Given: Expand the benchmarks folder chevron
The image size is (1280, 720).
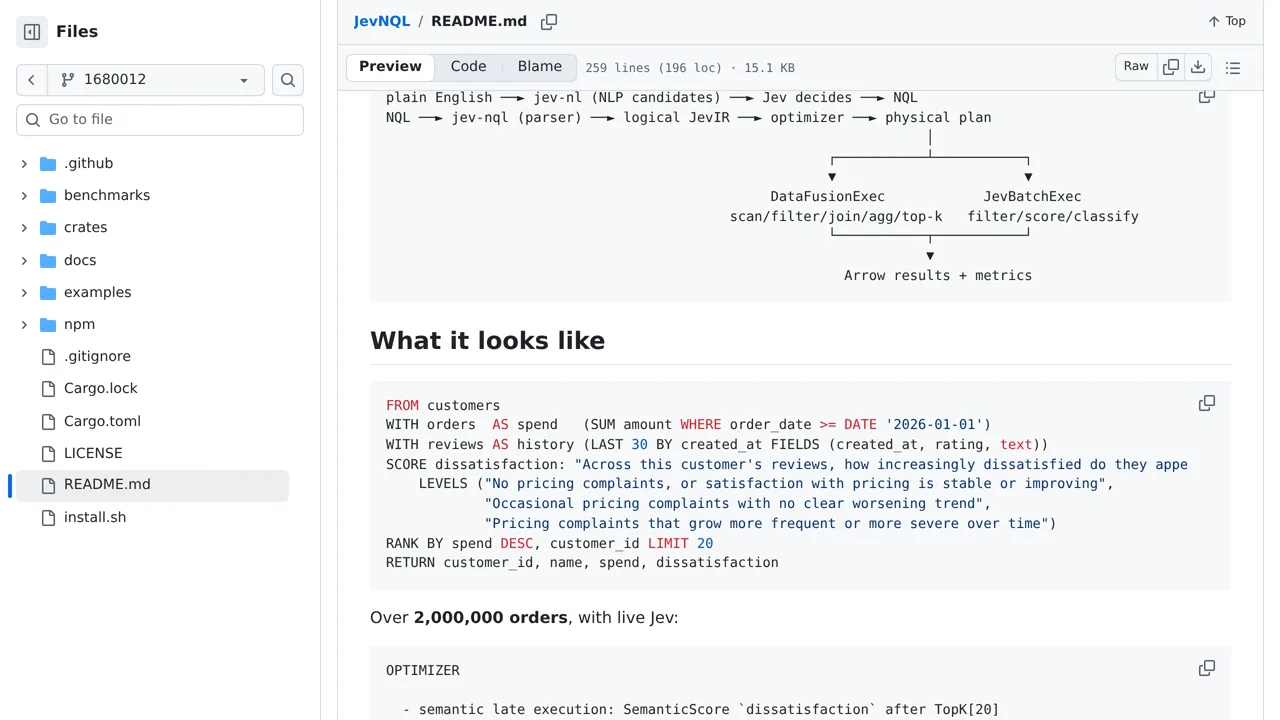Looking at the screenshot, I should click(x=24, y=196).
